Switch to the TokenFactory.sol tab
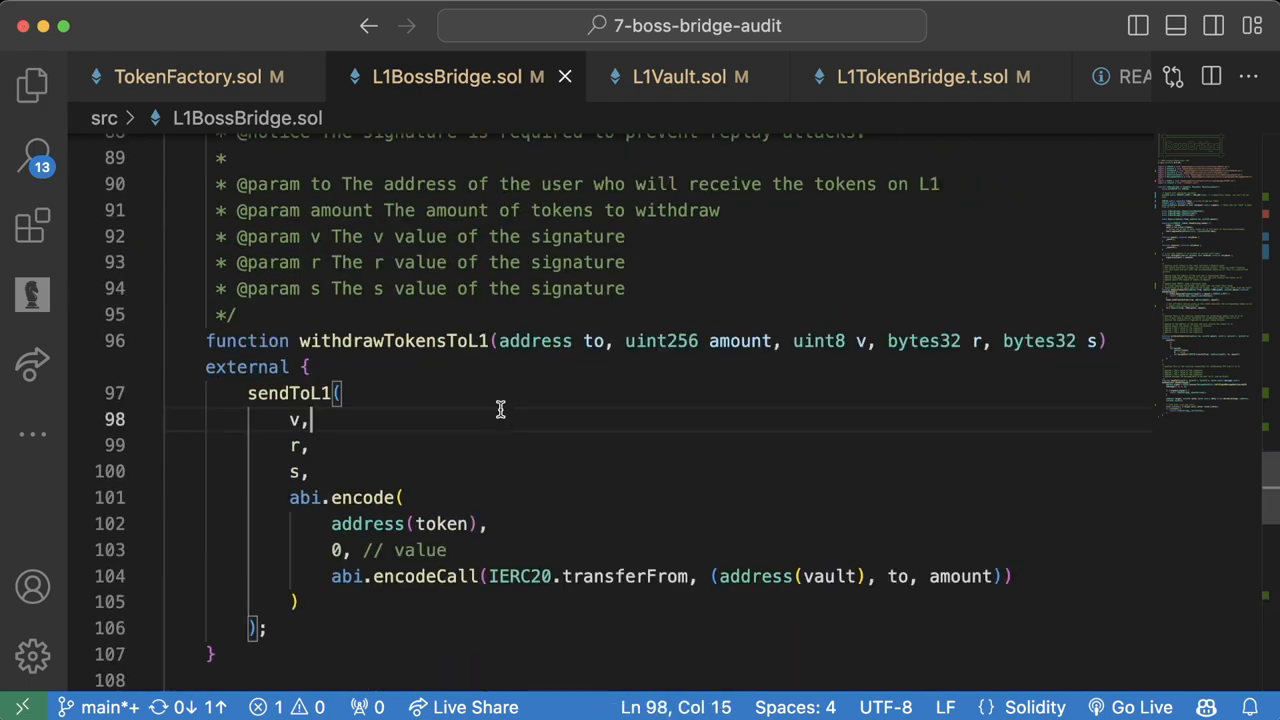The width and height of the screenshot is (1280, 720). tap(187, 77)
